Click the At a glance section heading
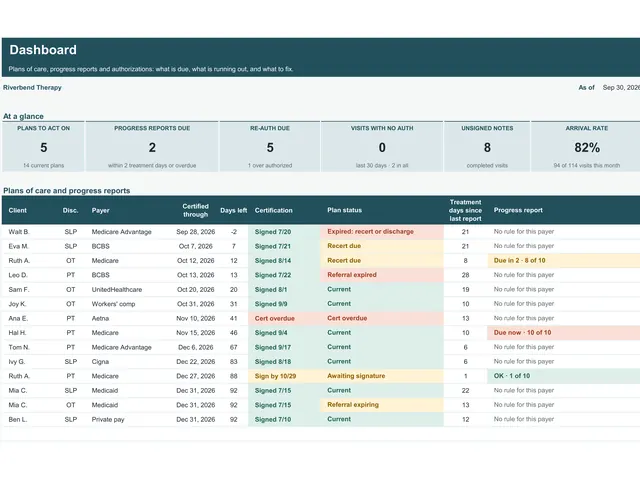The width and height of the screenshot is (640, 480). point(23,116)
